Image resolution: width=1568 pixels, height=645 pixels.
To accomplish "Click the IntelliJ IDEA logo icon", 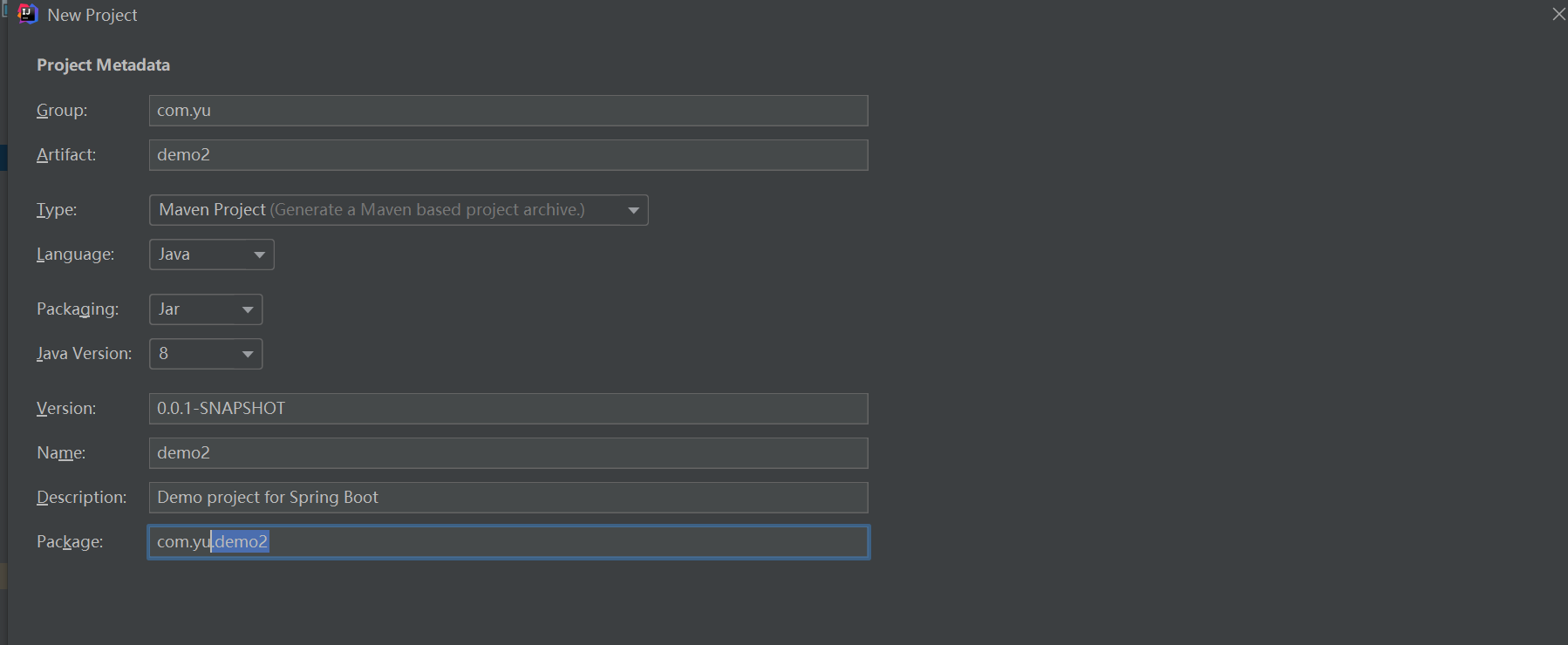I will [x=28, y=14].
